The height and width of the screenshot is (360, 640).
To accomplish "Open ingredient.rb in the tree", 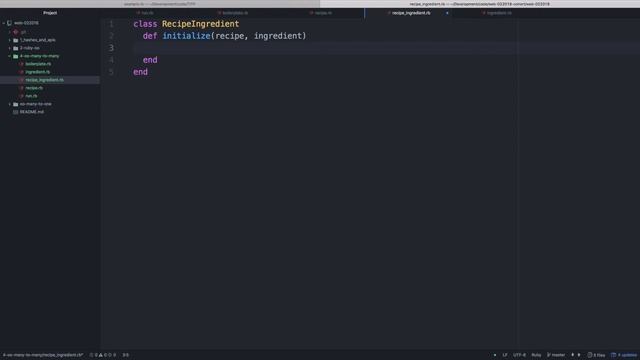I will tap(38, 72).
